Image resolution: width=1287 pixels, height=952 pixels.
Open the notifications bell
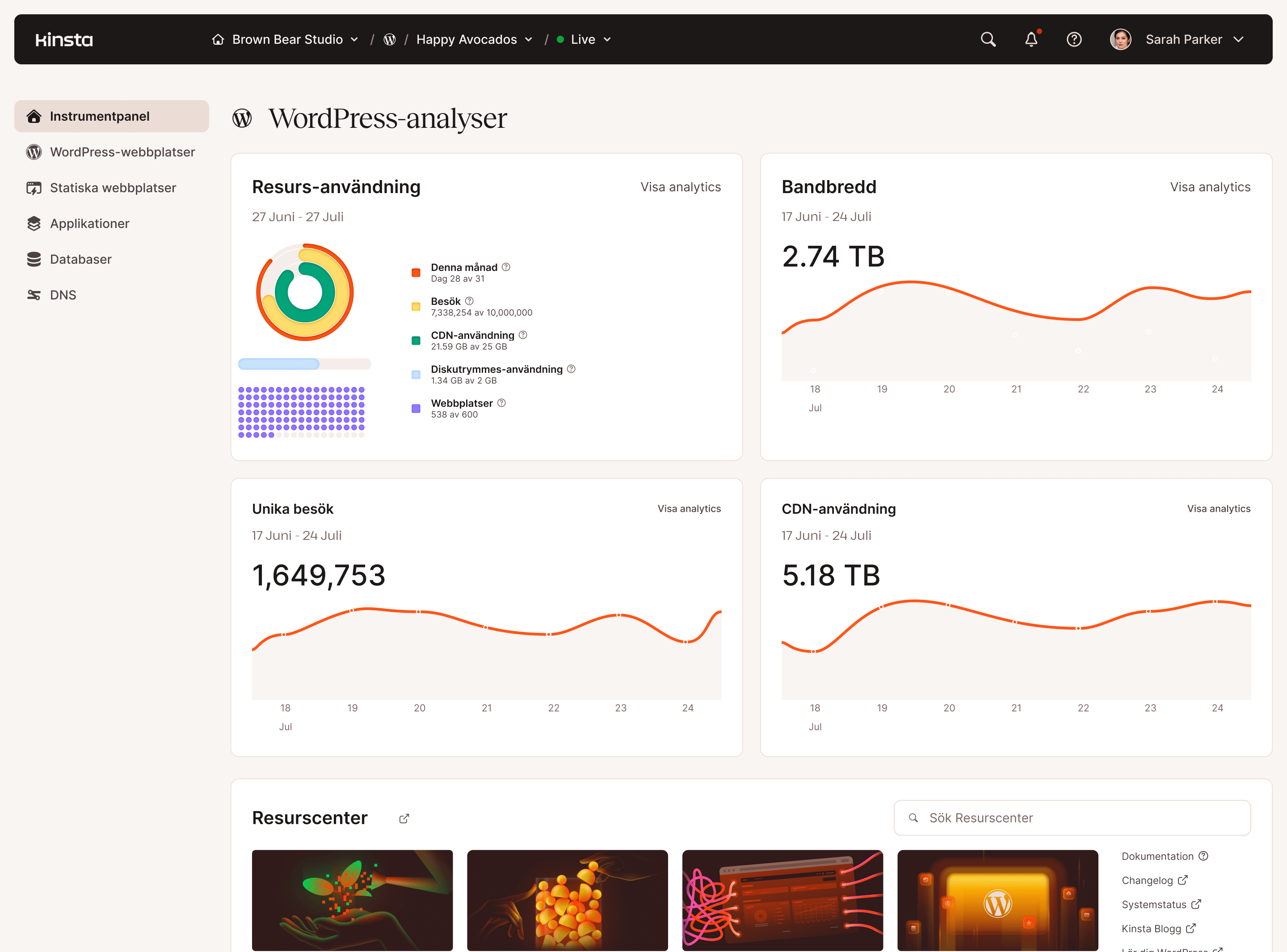(x=1031, y=39)
